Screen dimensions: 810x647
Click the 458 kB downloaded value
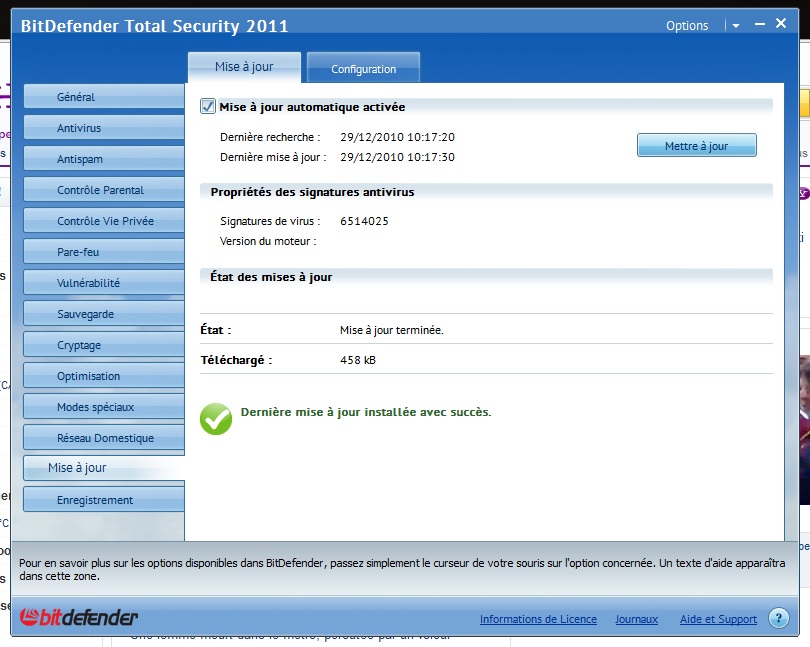coord(357,360)
